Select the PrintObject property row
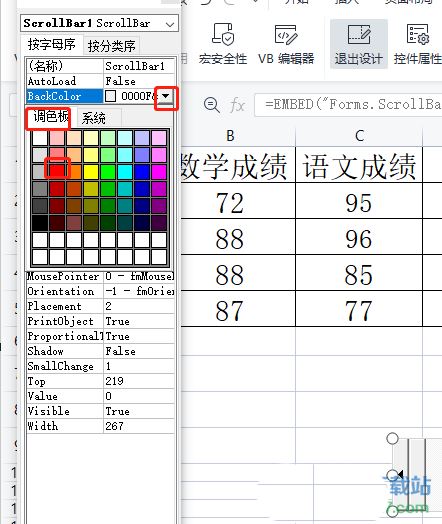Viewport: 442px width, 524px height. (x=100, y=321)
